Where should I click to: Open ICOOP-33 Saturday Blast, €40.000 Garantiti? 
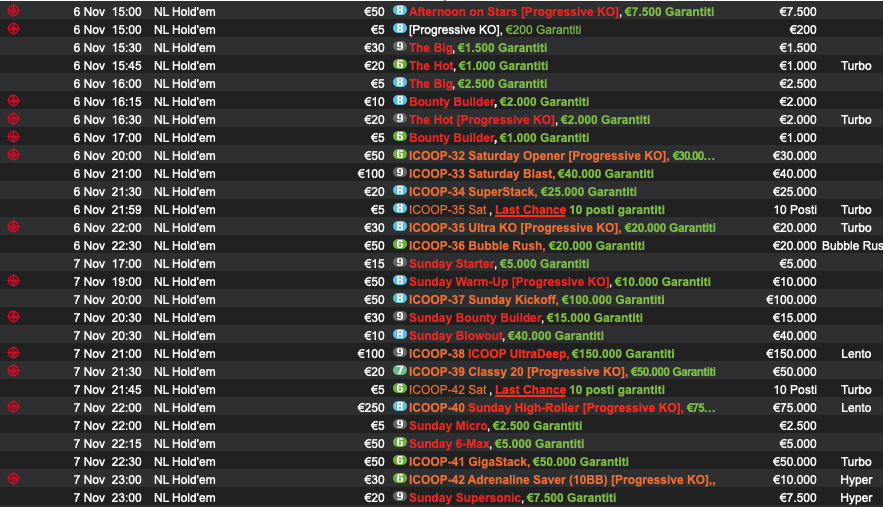[531, 174]
